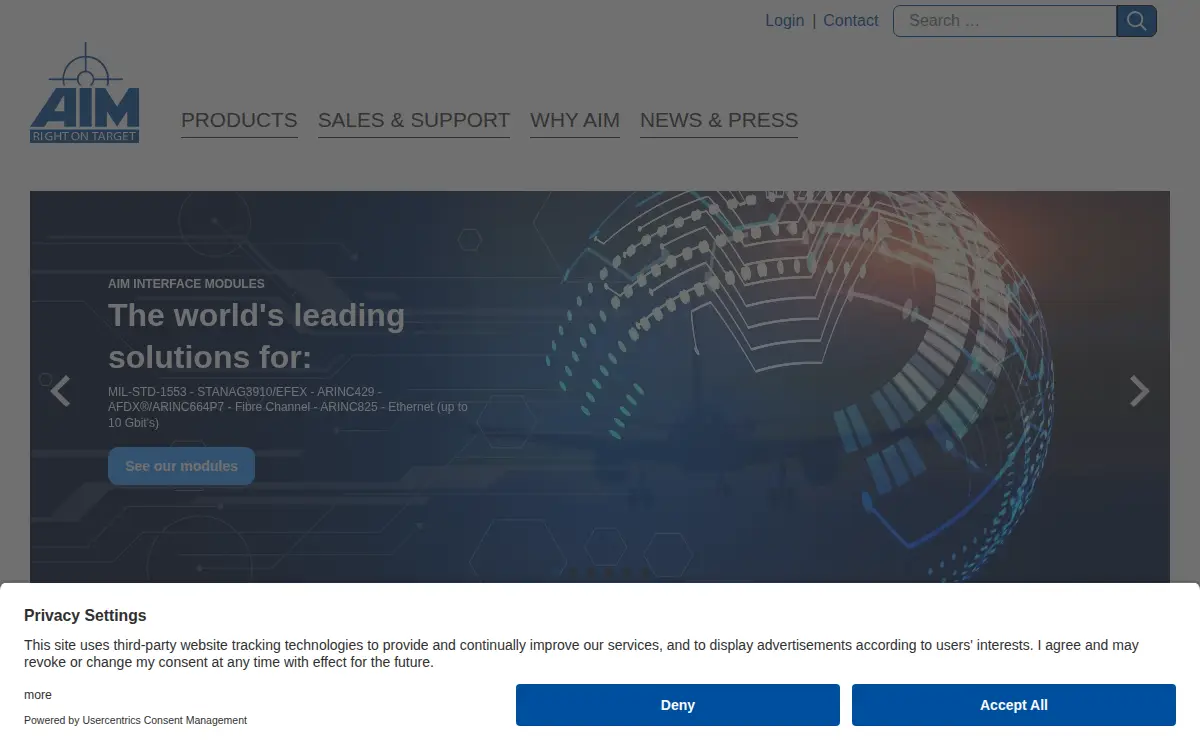The width and height of the screenshot is (1200, 750).
Task: Accept All in Privacy Settings
Action: 1014,705
